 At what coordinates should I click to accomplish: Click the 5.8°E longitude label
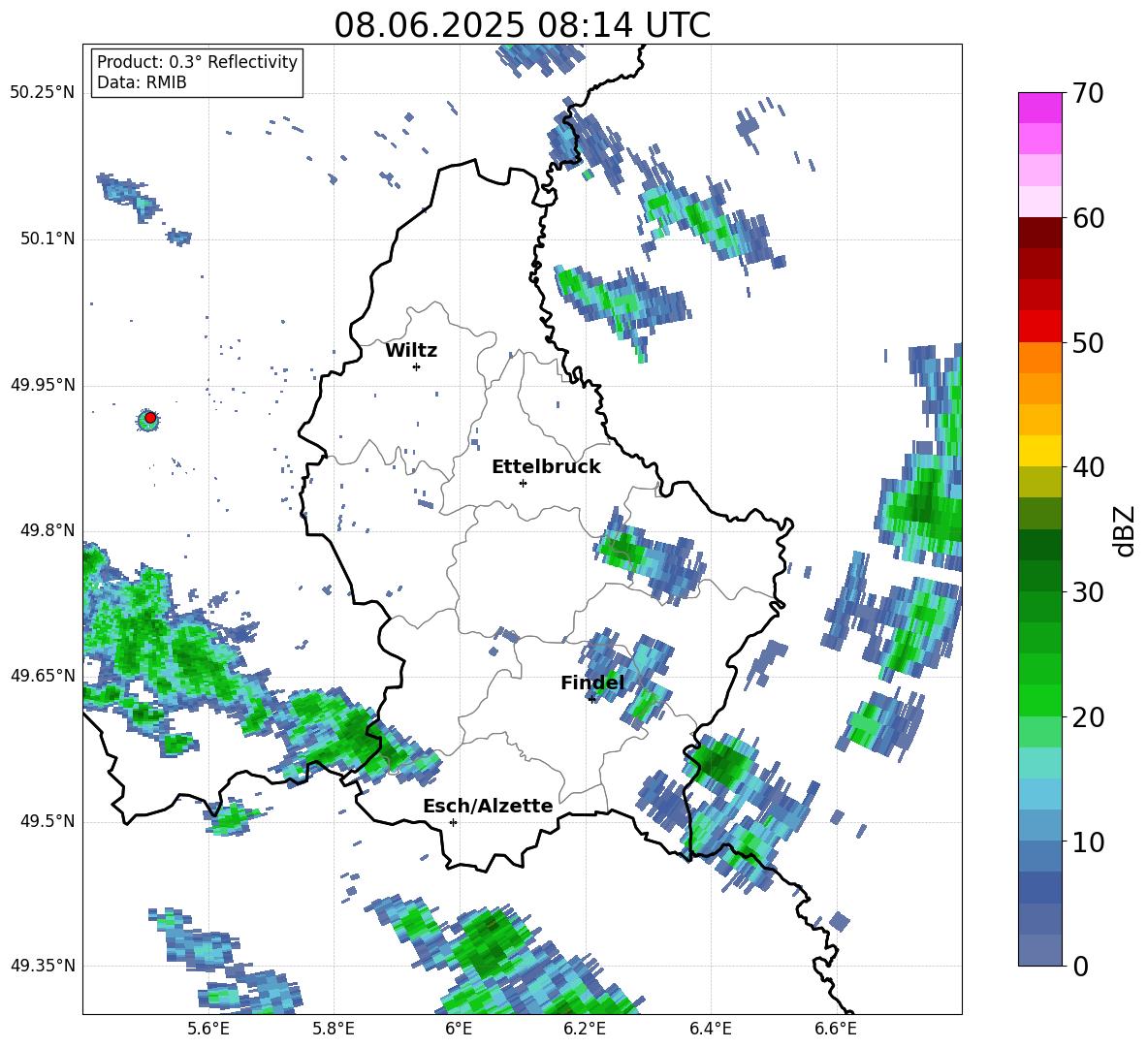point(334,1029)
